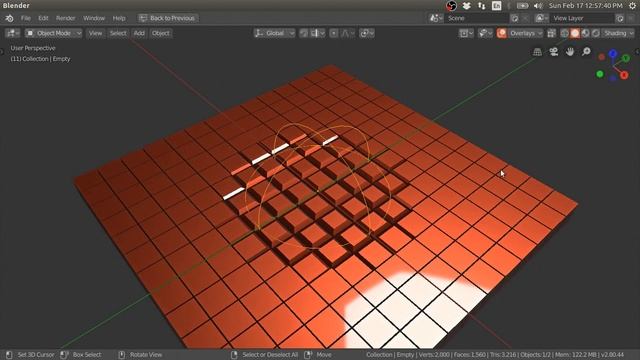640x360 pixels.
Task: Switch to LookDev shading mode
Action: [585, 33]
